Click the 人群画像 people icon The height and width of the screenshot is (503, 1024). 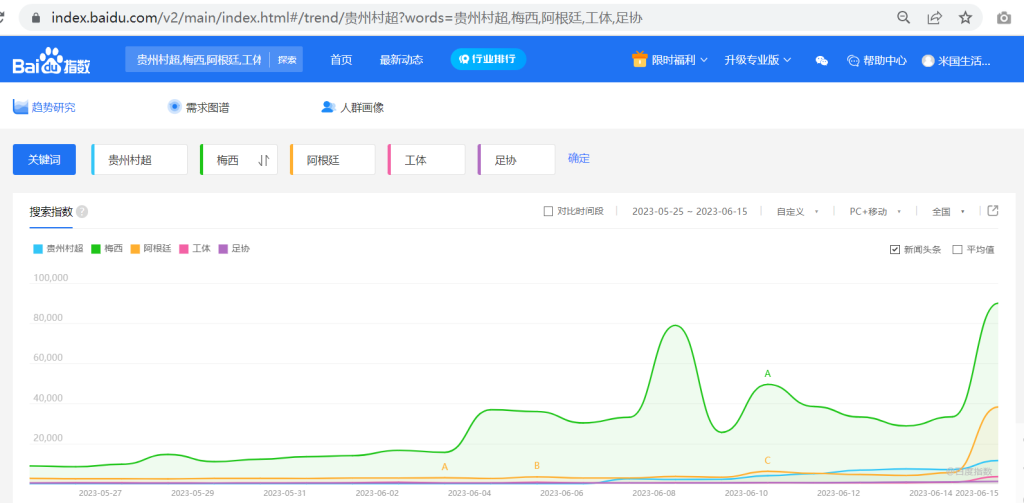[328, 106]
